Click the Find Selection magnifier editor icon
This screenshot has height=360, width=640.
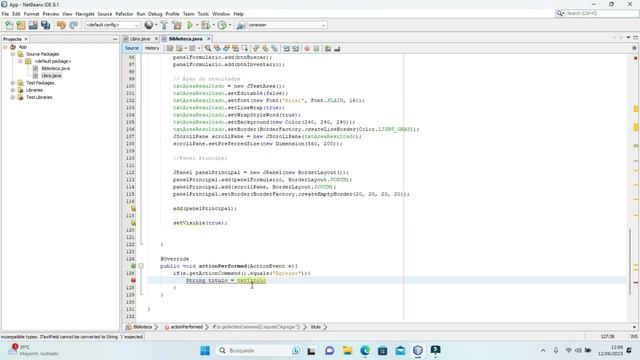point(208,49)
